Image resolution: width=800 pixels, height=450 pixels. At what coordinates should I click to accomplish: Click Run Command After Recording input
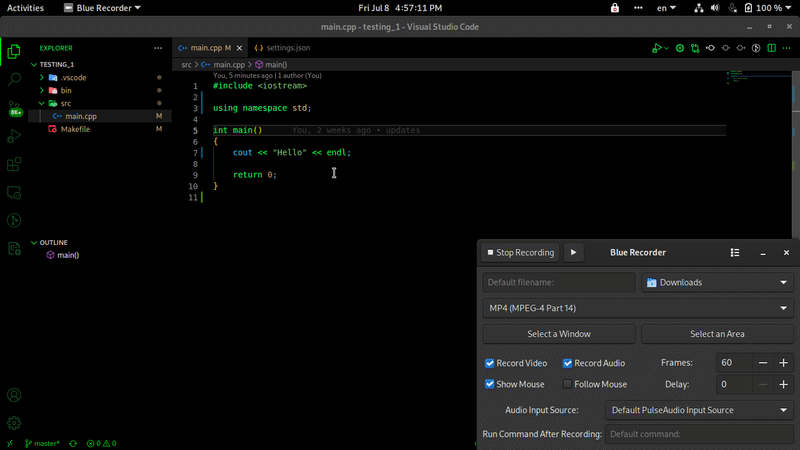pyautogui.click(x=699, y=434)
